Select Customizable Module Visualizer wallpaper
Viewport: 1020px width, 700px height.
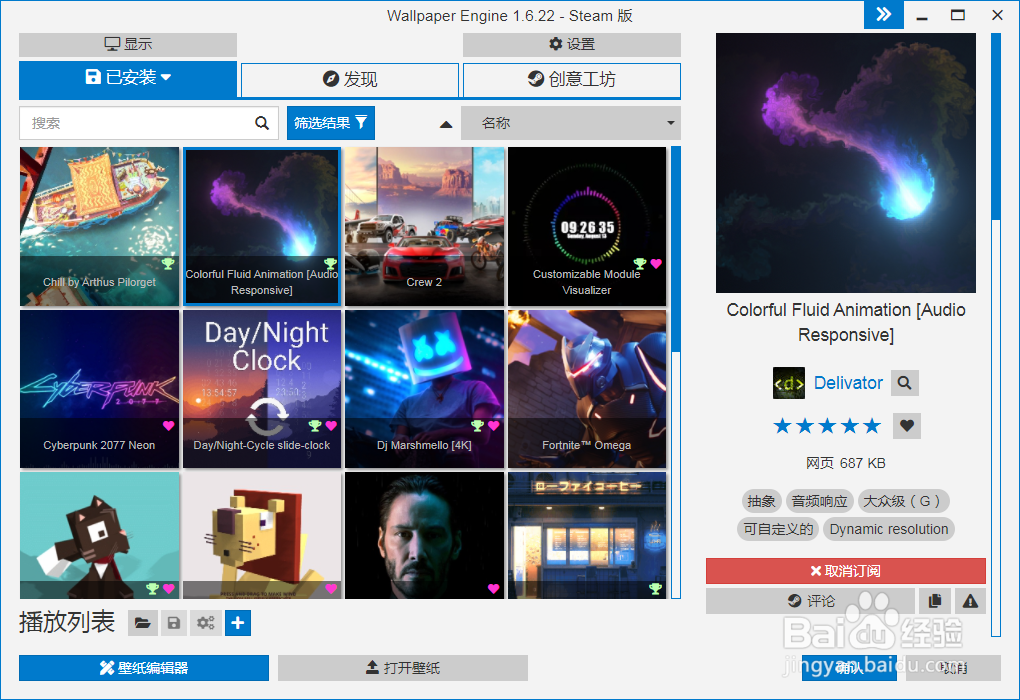point(587,226)
